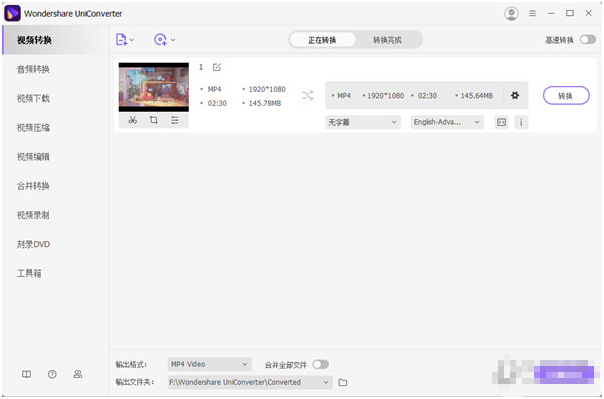This screenshot has width=604, height=399.
Task: Click the scissors trim icon
Action: pos(133,120)
